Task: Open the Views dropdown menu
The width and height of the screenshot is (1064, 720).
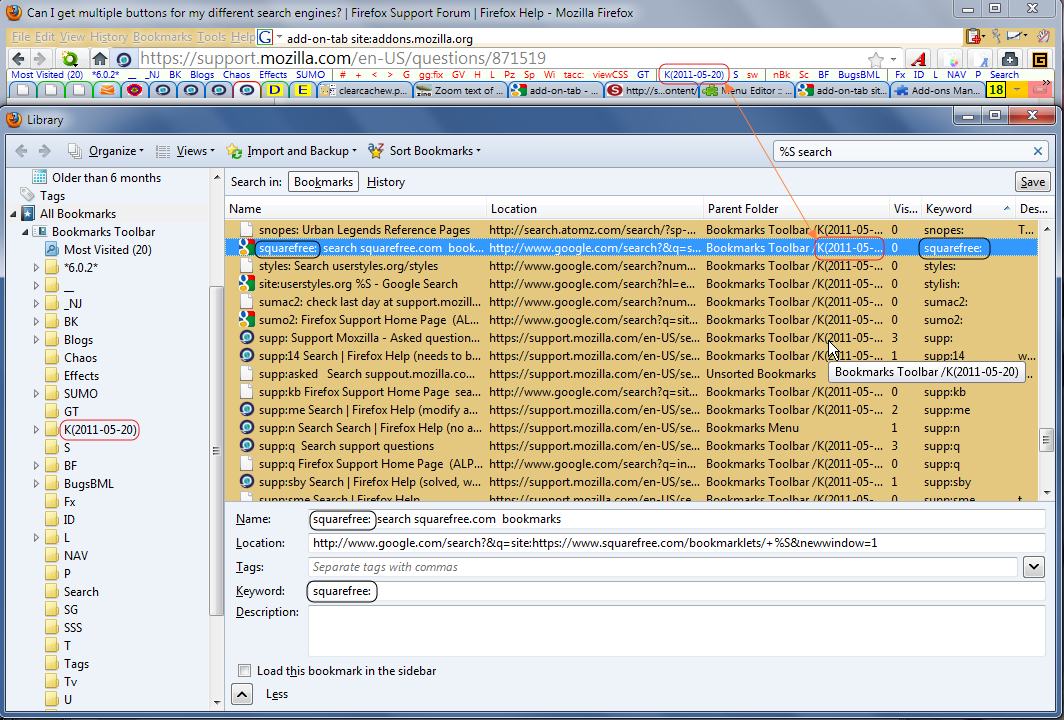Action: tap(185, 151)
